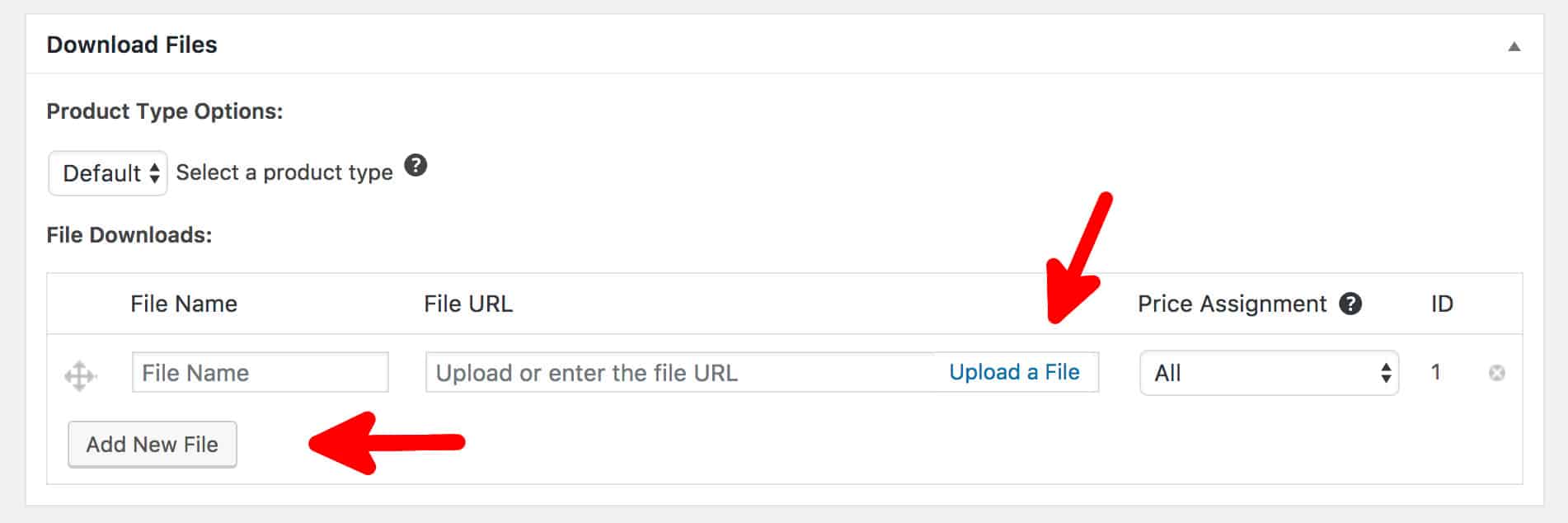Click the Select a product type label

pyautogui.click(x=284, y=172)
